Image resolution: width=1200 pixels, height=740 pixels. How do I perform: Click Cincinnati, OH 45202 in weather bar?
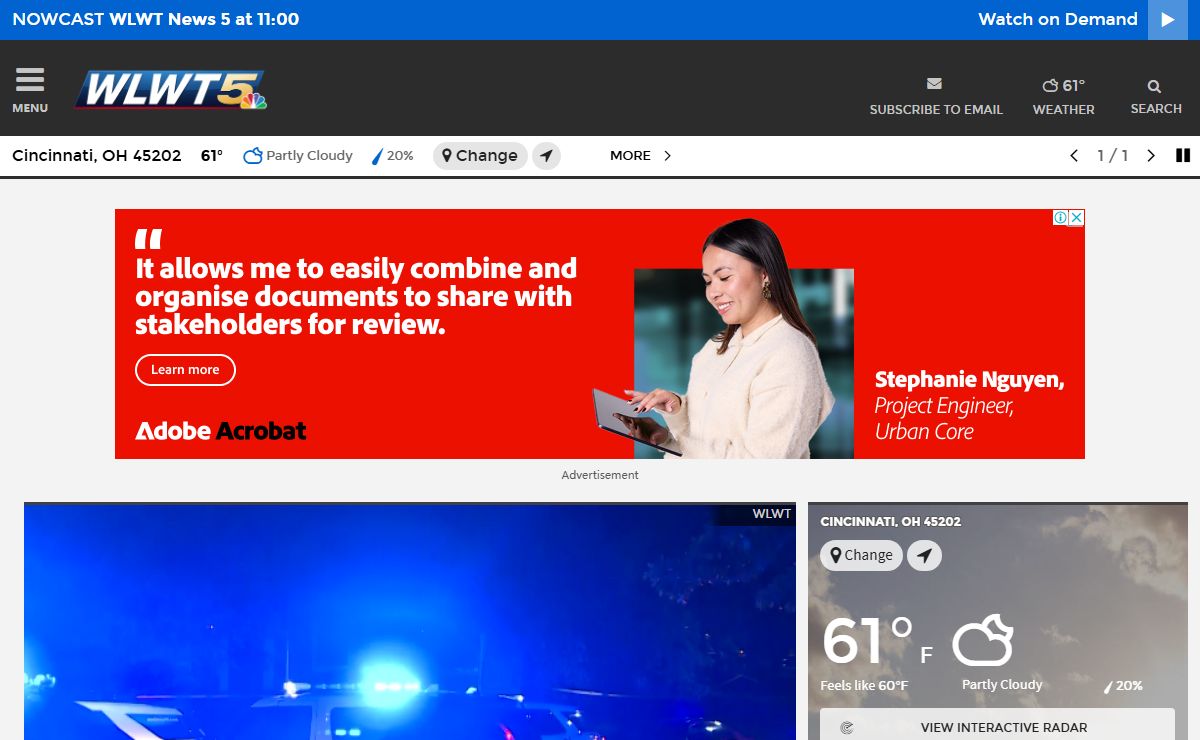coord(97,156)
